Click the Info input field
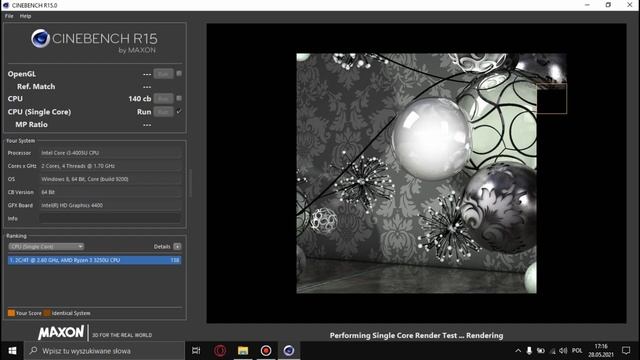 [110, 218]
